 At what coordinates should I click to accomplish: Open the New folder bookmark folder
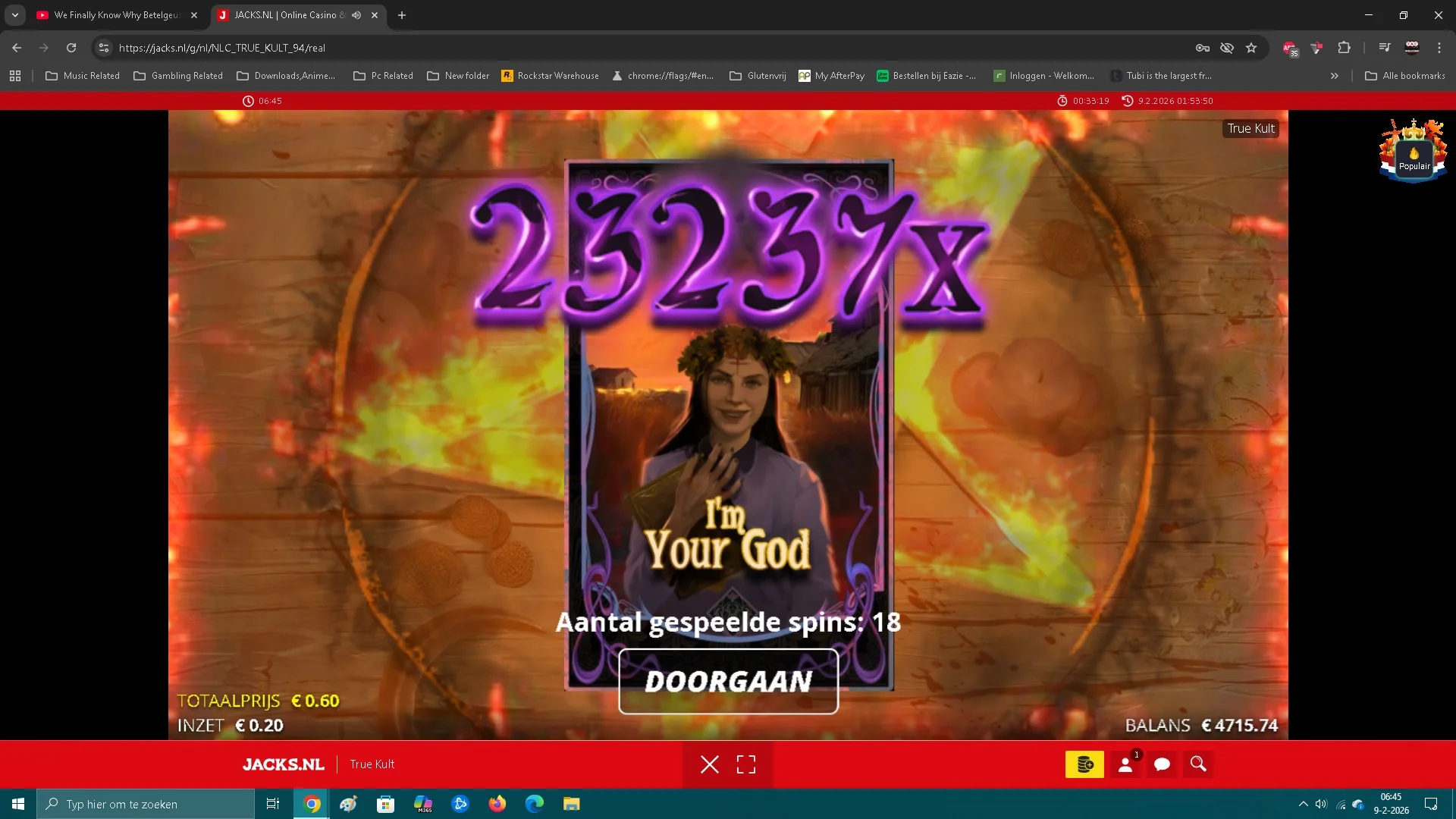[458, 76]
